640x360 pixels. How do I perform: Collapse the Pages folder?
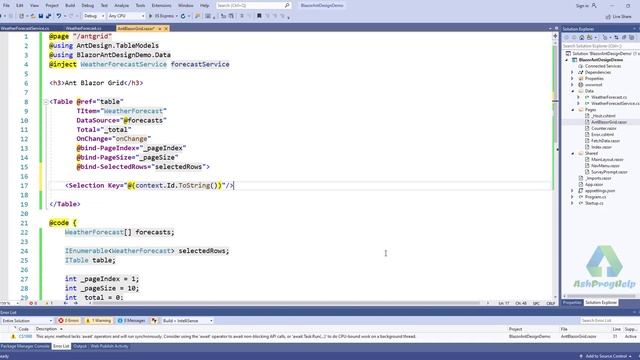[x=572, y=110]
